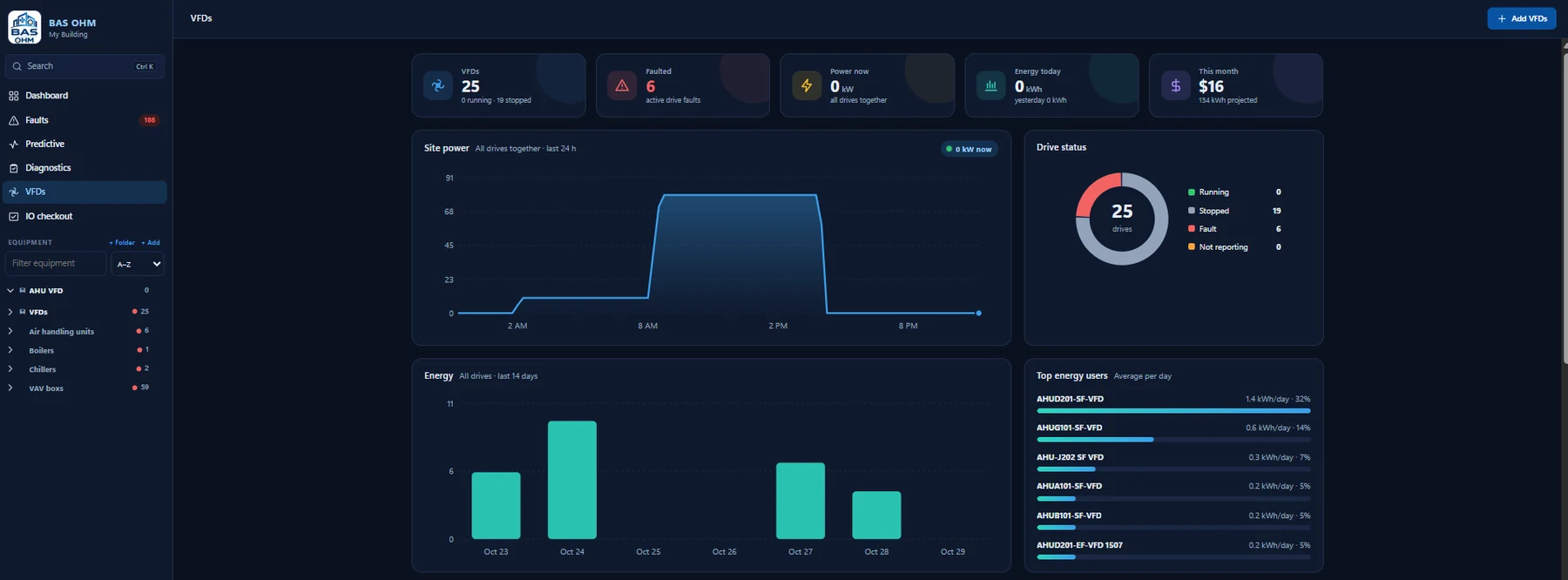The image size is (1568, 580).
Task: Open the IO checkout page
Action: 85,216
